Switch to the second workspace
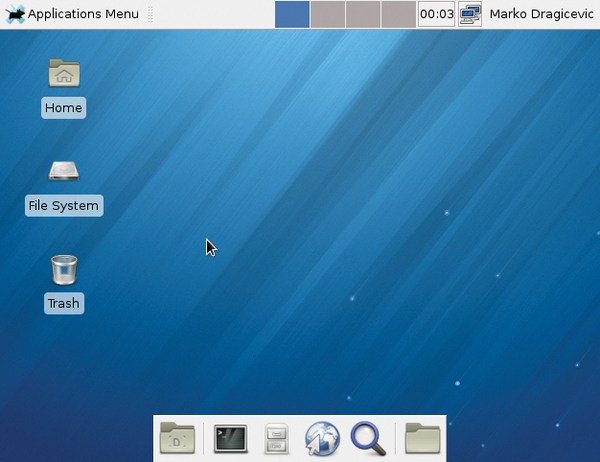Screen dimensions: 600x462 [x=327, y=14]
